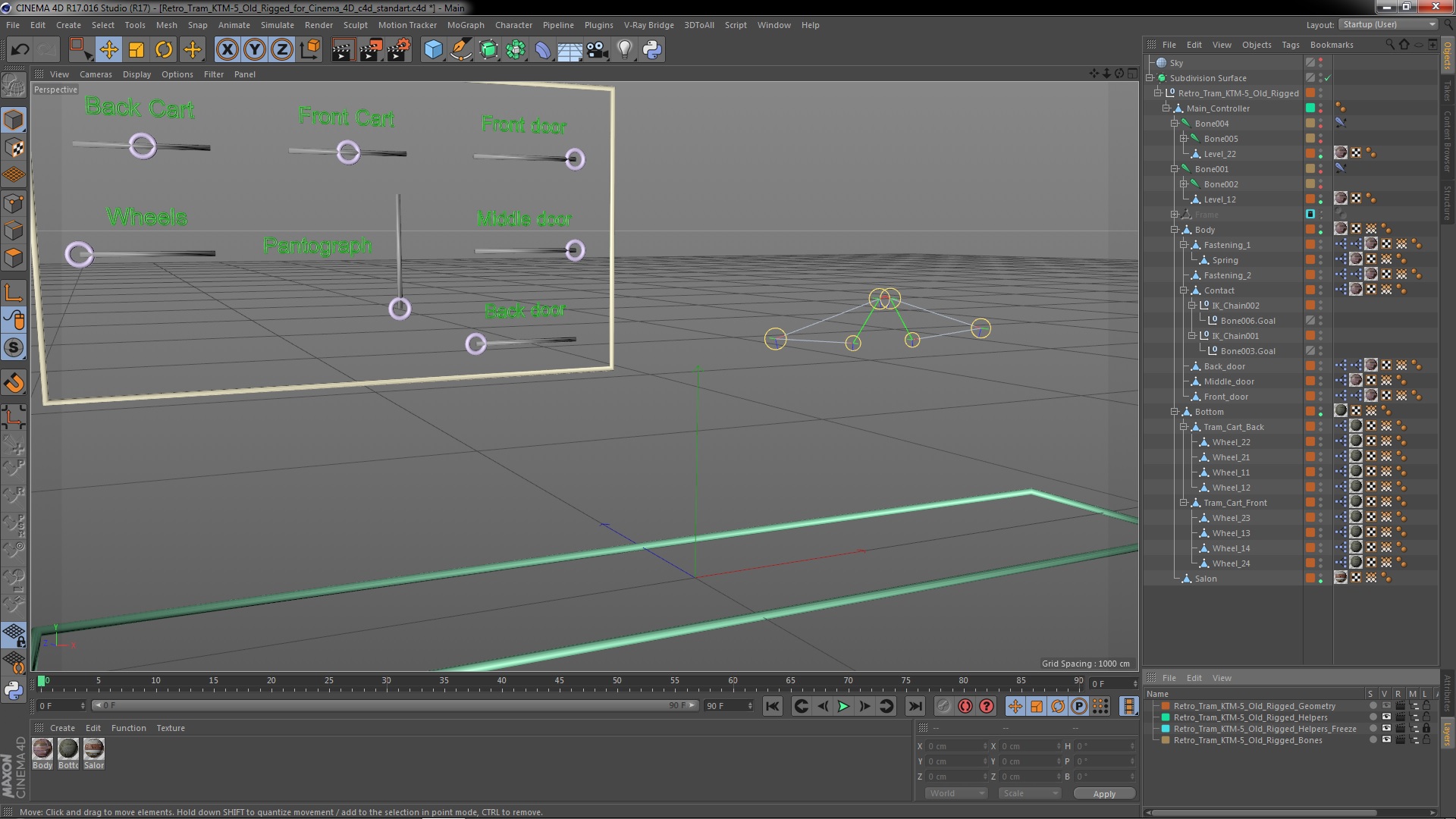Screen dimensions: 1456x819
Task: Open the spline pen tool
Action: click(x=460, y=50)
